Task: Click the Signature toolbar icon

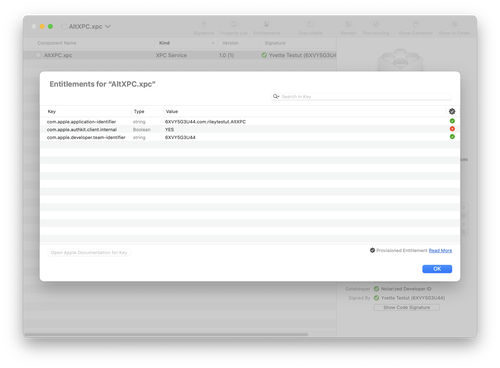Action: click(203, 24)
